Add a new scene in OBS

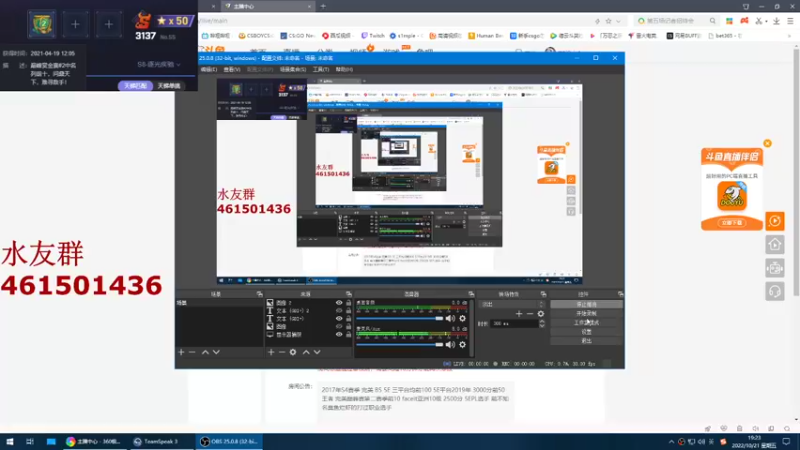181,352
